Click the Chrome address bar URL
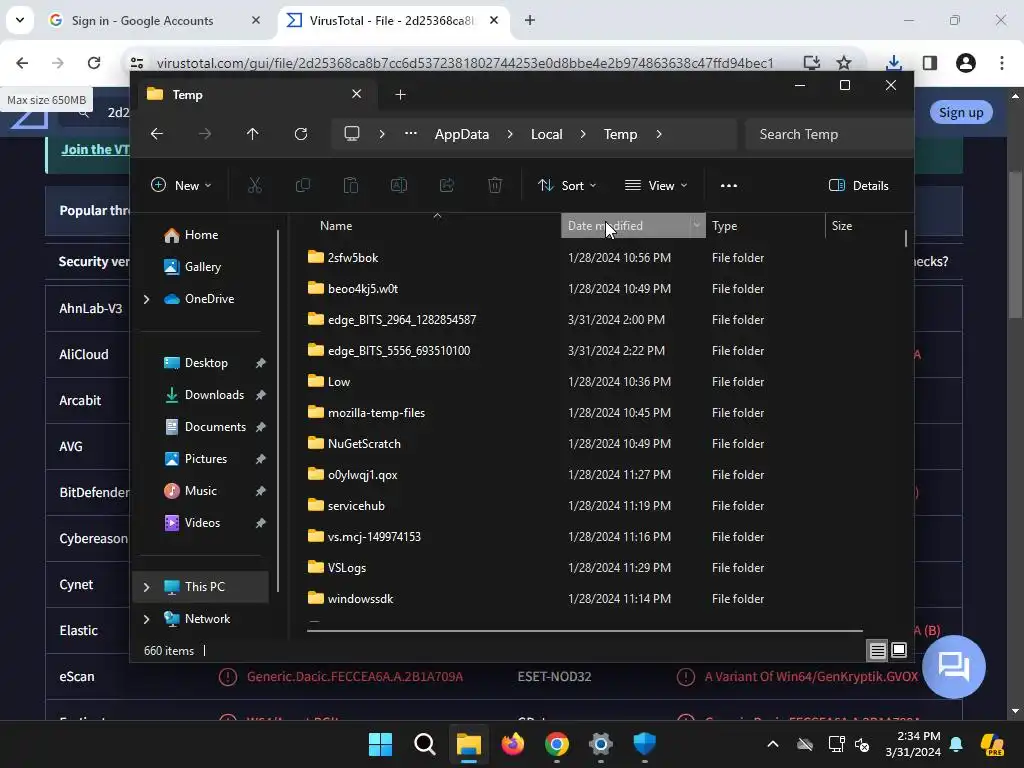 465,63
